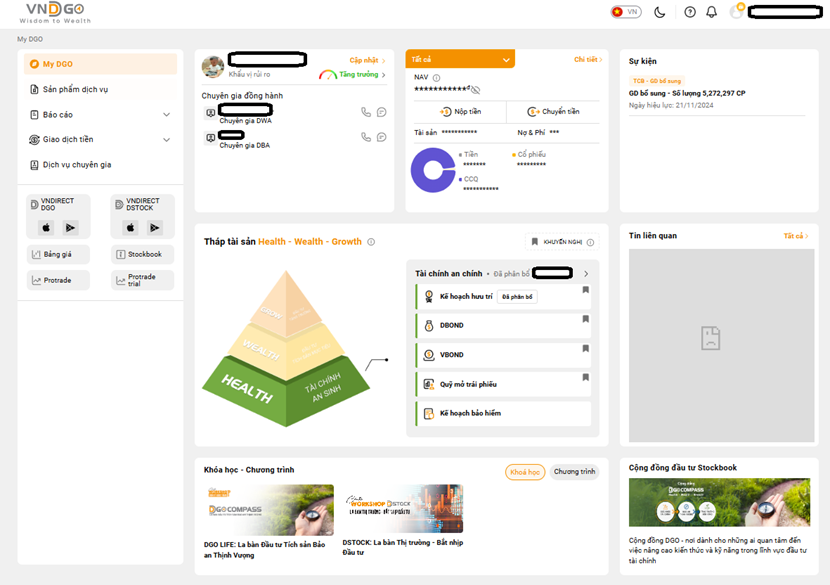Viewport: 830px width, 585px height.
Task: Click Nộp tiền deposit button
Action: click(x=460, y=112)
